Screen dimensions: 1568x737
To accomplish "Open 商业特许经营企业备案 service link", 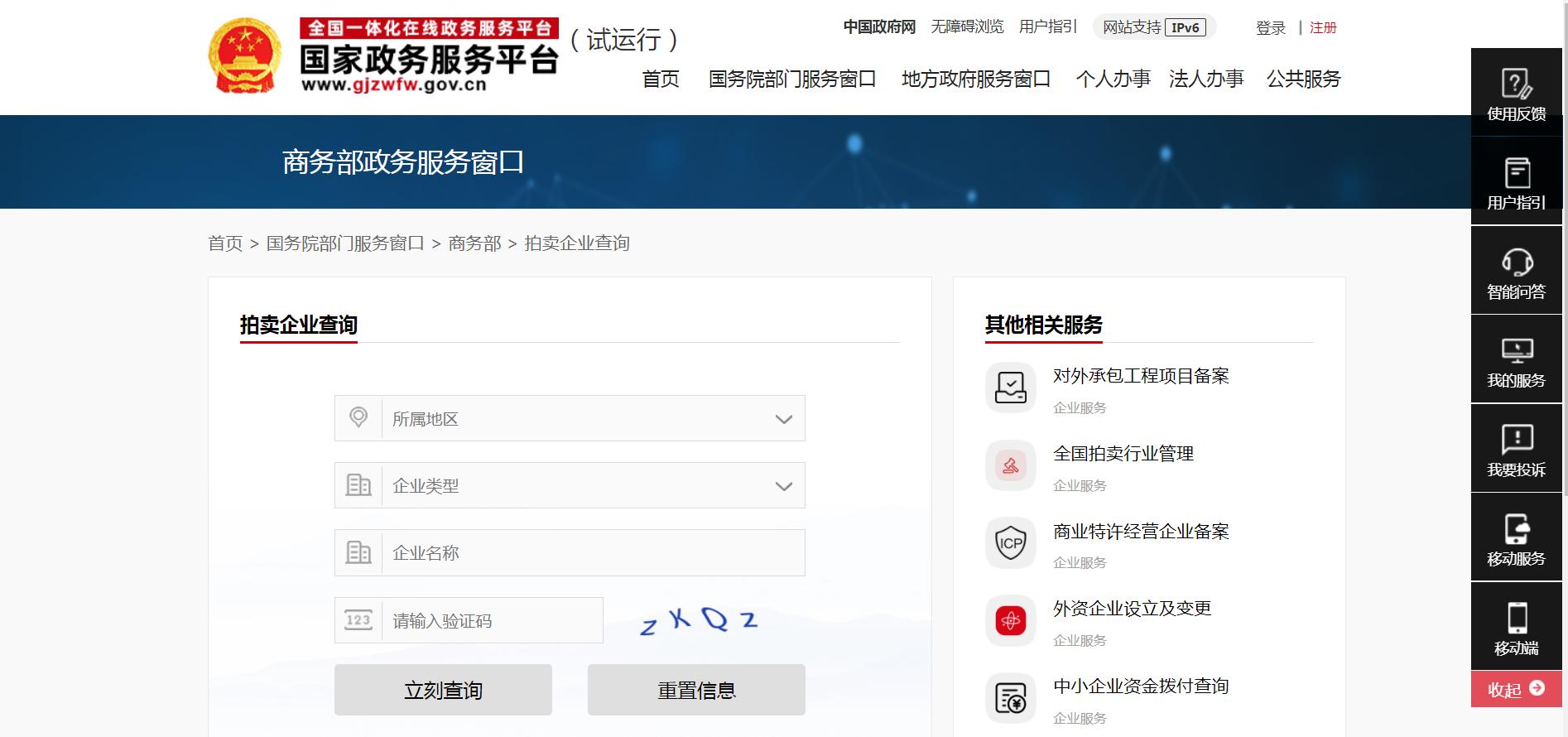I will (1141, 532).
